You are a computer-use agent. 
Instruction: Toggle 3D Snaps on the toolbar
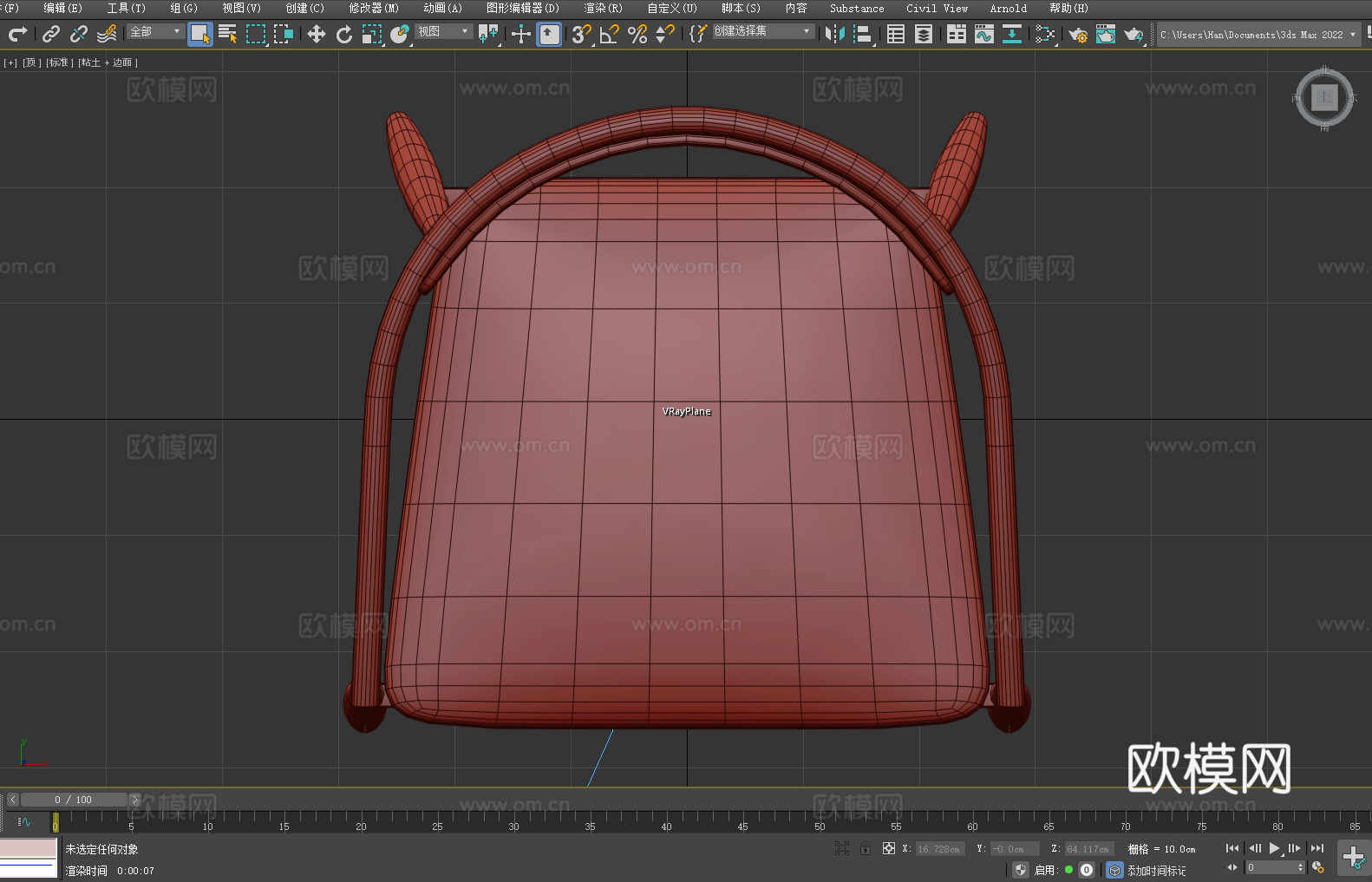[581, 34]
